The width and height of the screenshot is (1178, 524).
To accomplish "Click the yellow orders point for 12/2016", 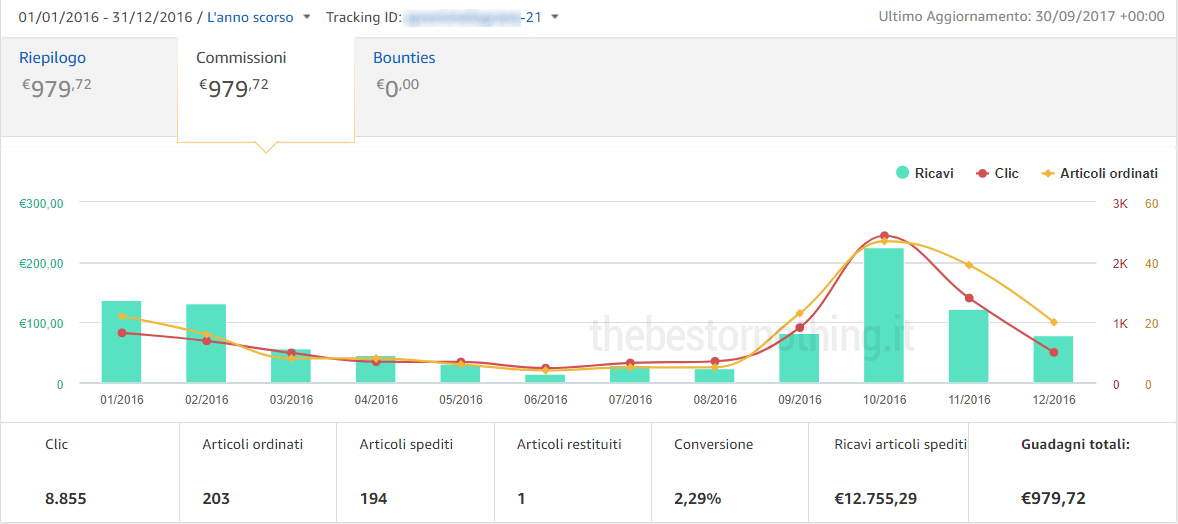I will point(1053,322).
